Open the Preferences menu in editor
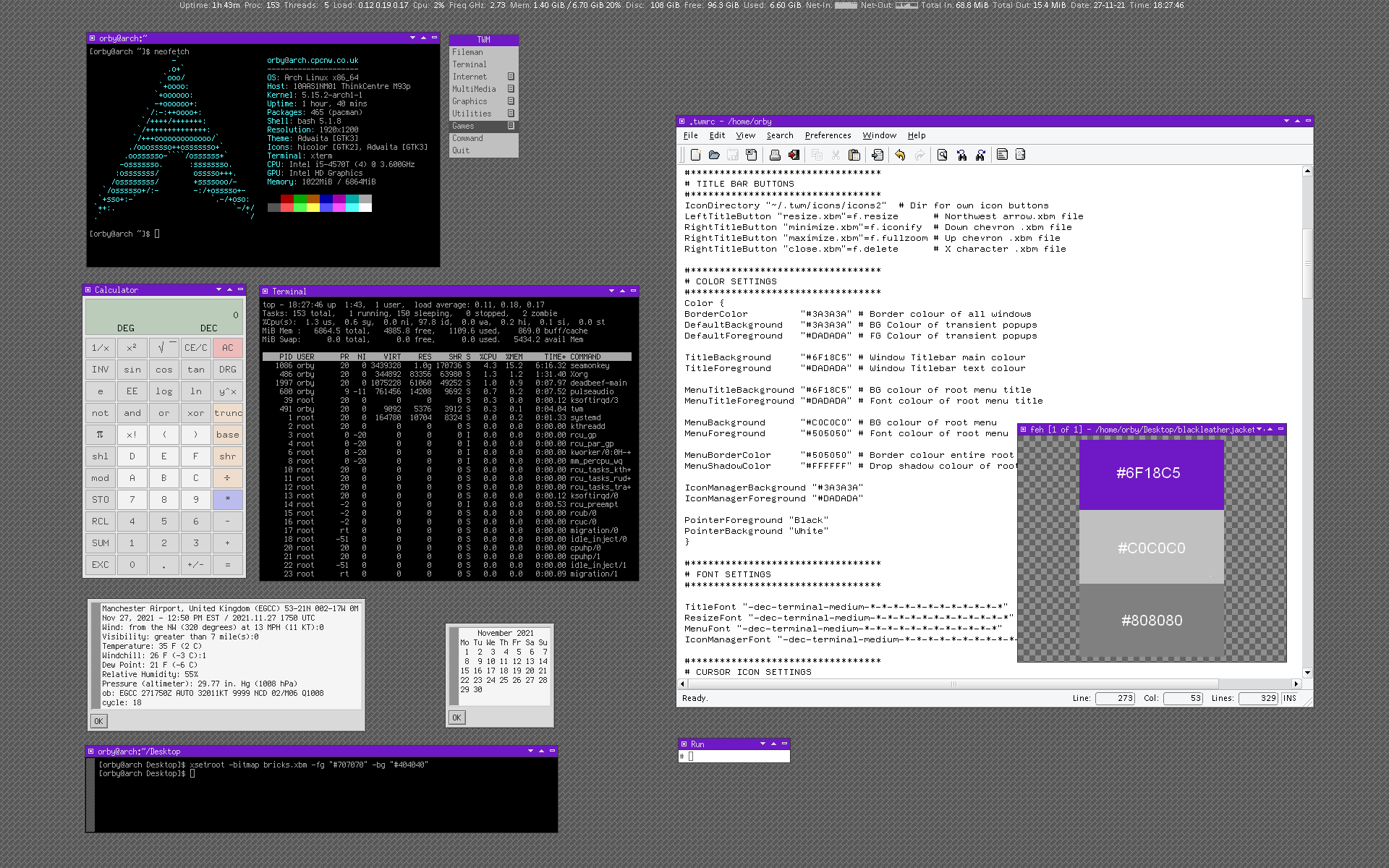The height and width of the screenshot is (868, 1389). (x=828, y=135)
